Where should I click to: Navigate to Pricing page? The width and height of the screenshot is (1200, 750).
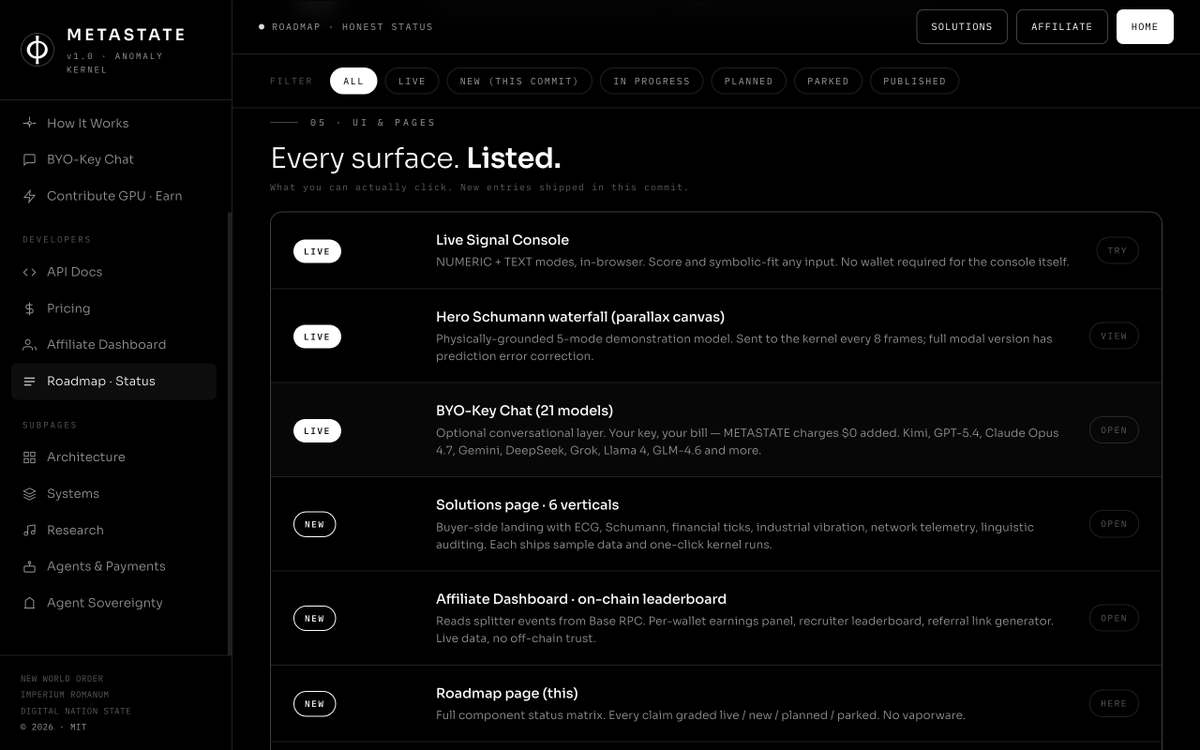pos(114,308)
